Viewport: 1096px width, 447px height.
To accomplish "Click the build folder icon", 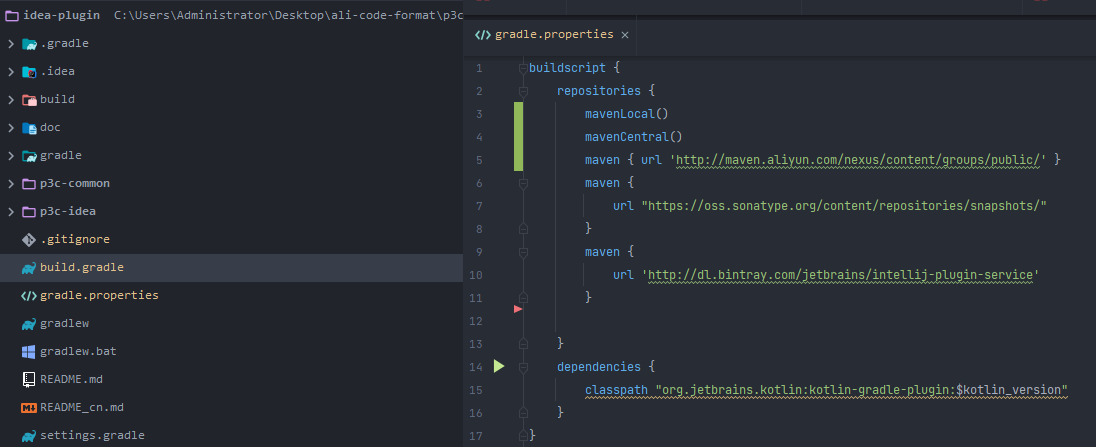I will click(x=29, y=100).
